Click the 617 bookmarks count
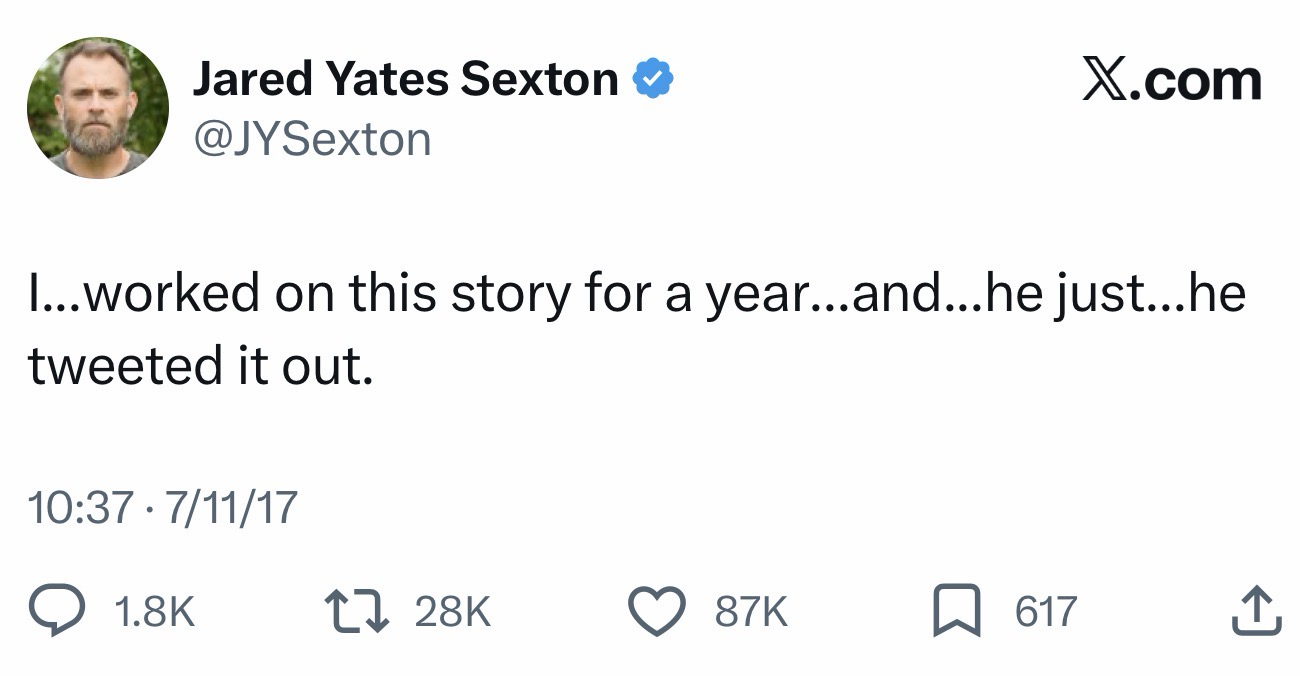The image size is (1300, 676). 1046,611
